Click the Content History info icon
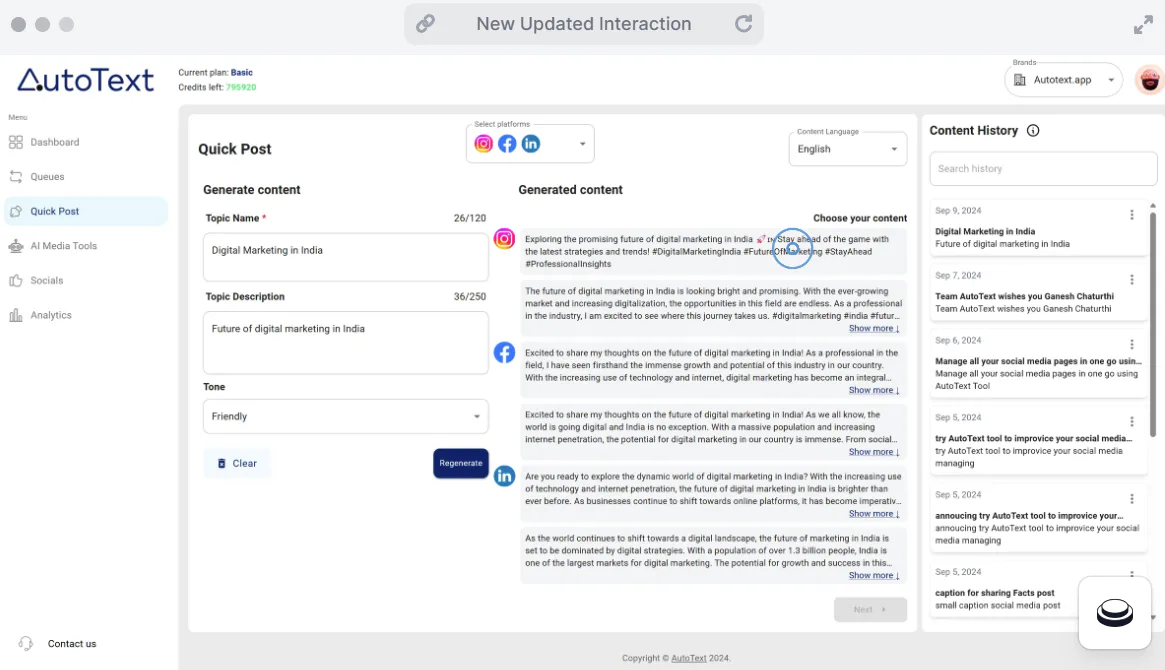The width and height of the screenshot is (1165, 670). 1034,130
